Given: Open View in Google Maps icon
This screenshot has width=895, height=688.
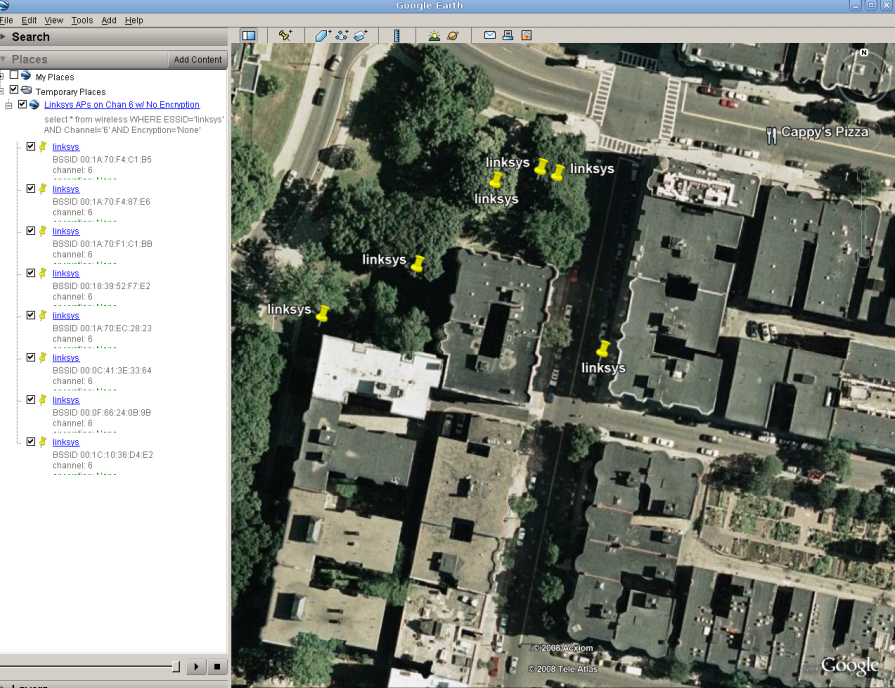Looking at the screenshot, I should 526,35.
